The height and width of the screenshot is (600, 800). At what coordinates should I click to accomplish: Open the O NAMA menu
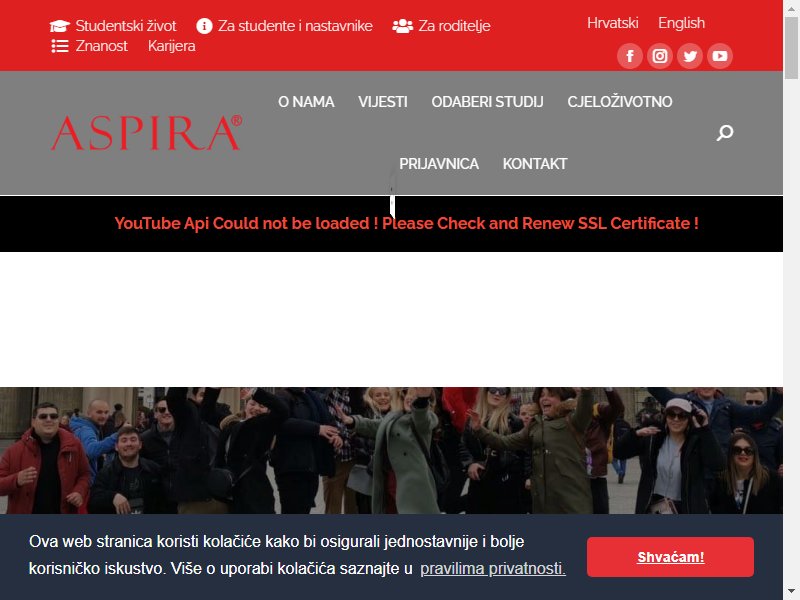(306, 102)
